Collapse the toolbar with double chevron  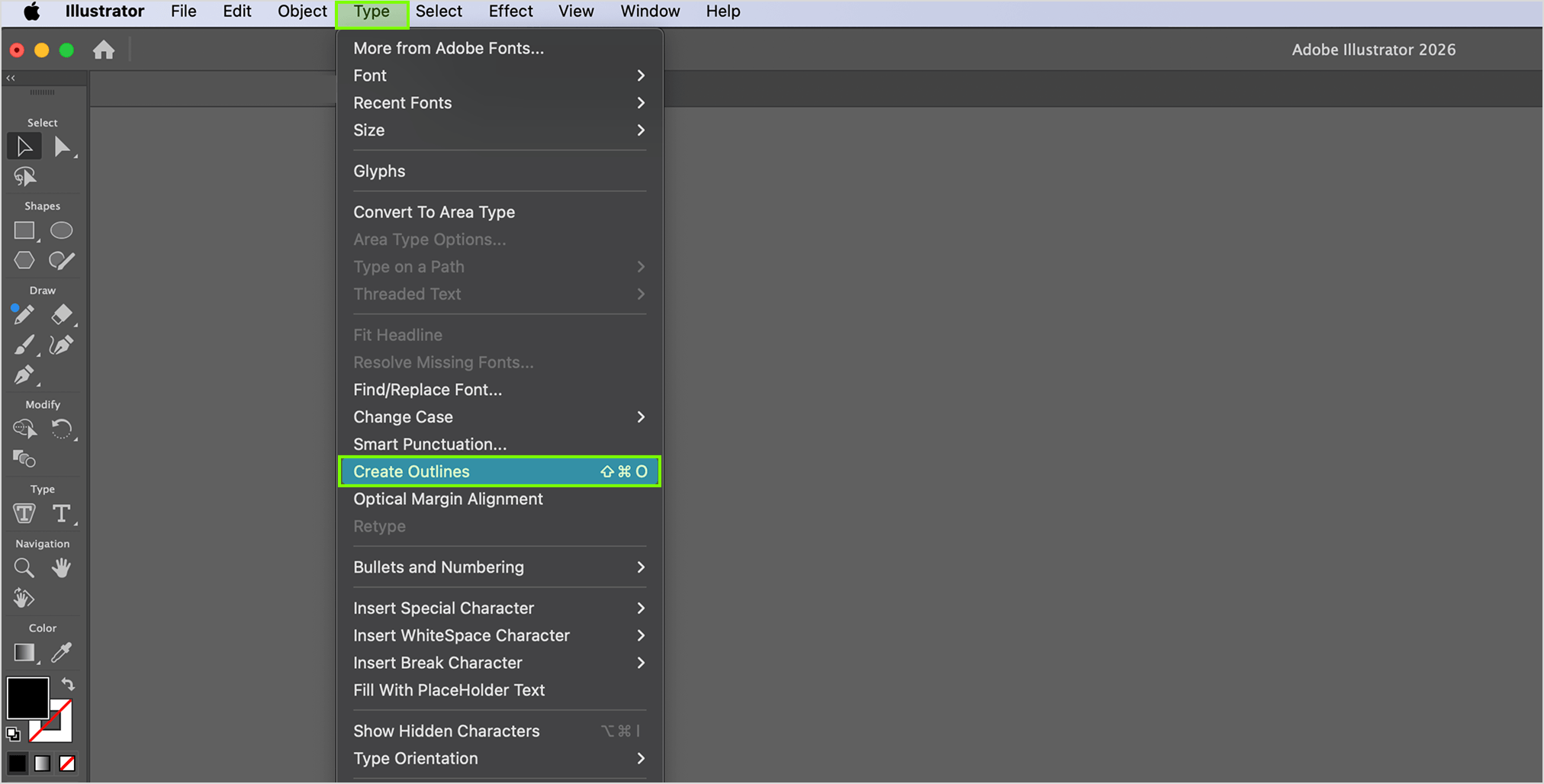(11, 78)
